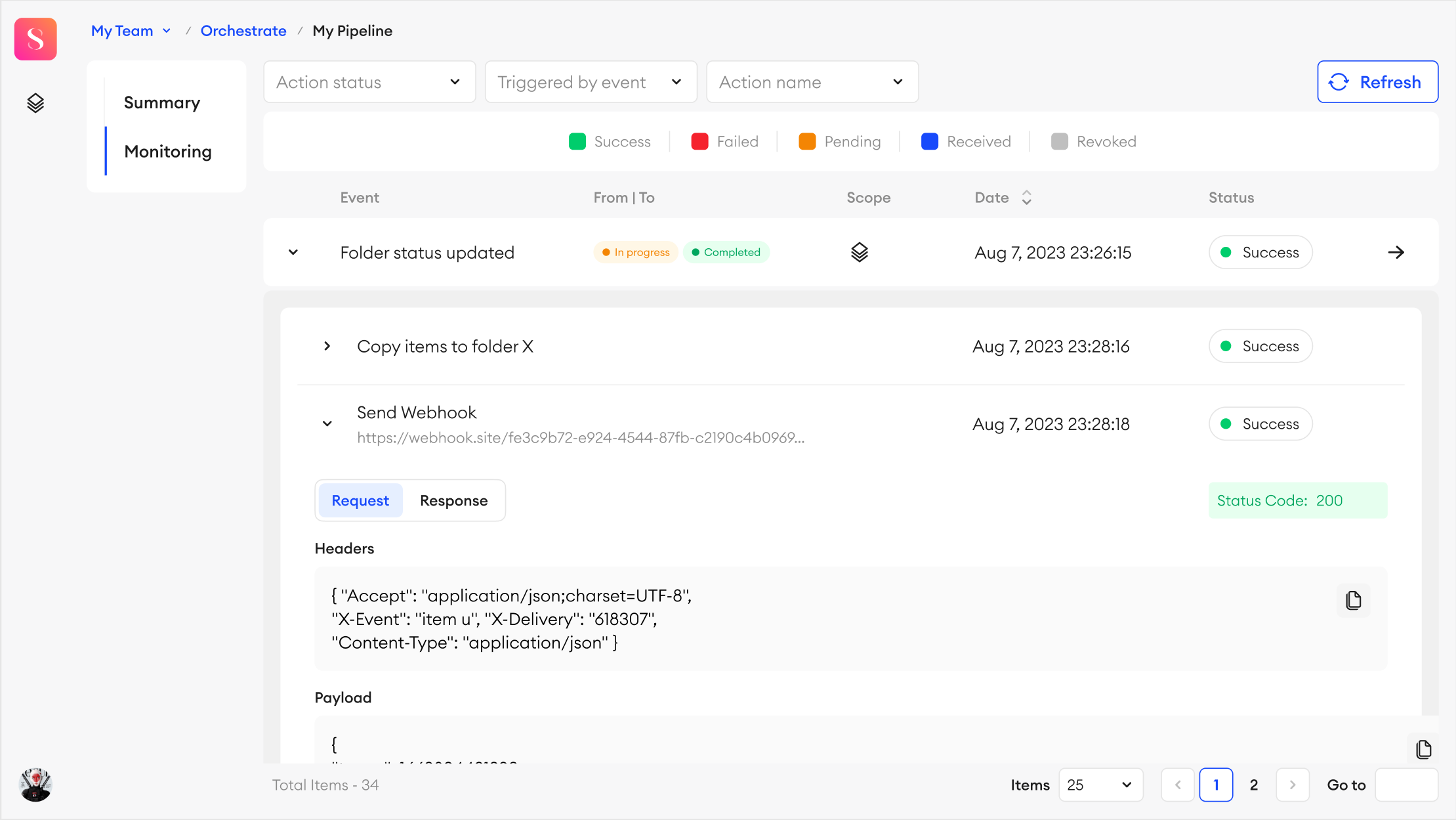Image resolution: width=1456 pixels, height=820 pixels.
Task: Copy the headers with the copy icon
Action: pyautogui.click(x=1353, y=600)
